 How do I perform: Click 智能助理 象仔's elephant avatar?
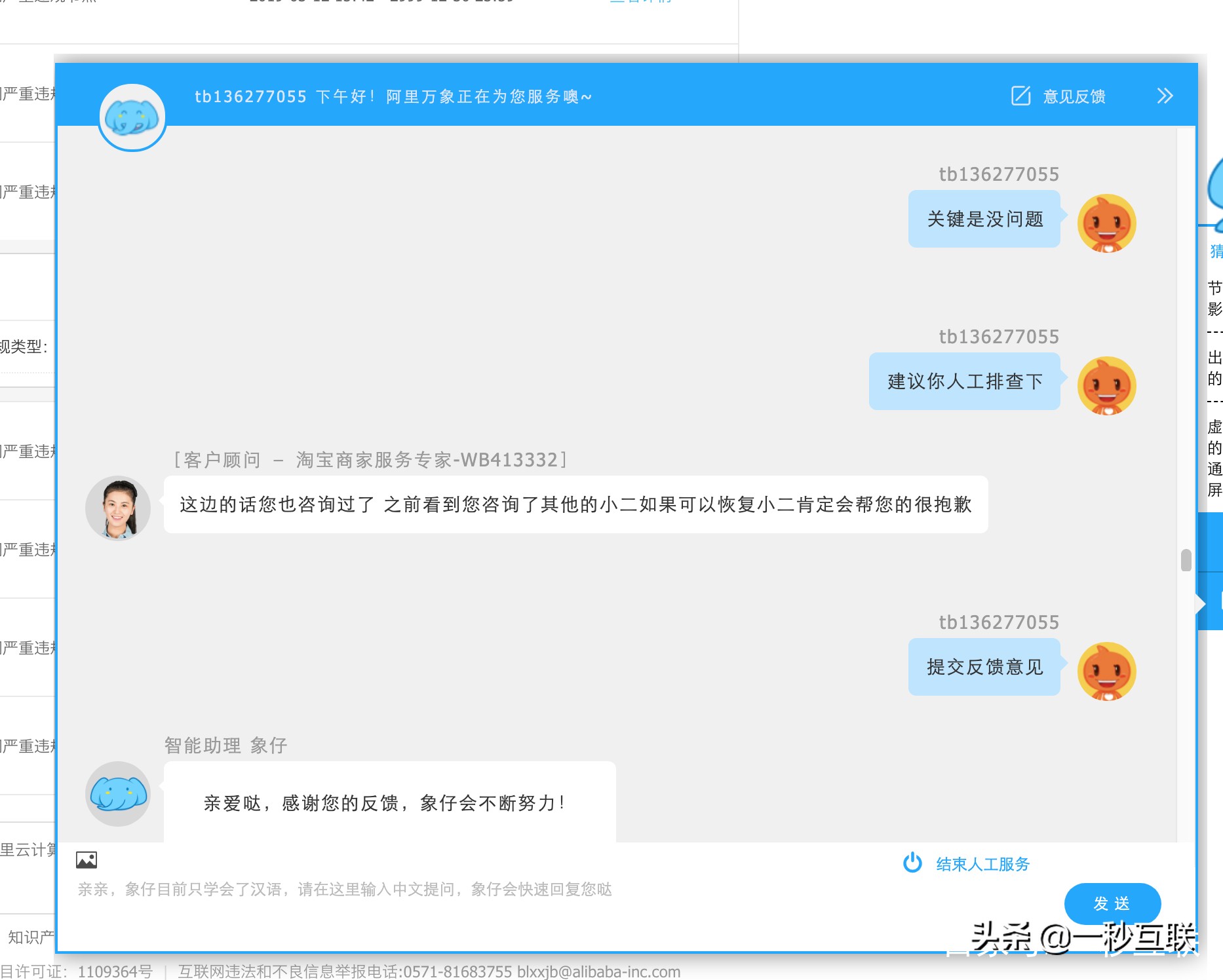[117, 794]
